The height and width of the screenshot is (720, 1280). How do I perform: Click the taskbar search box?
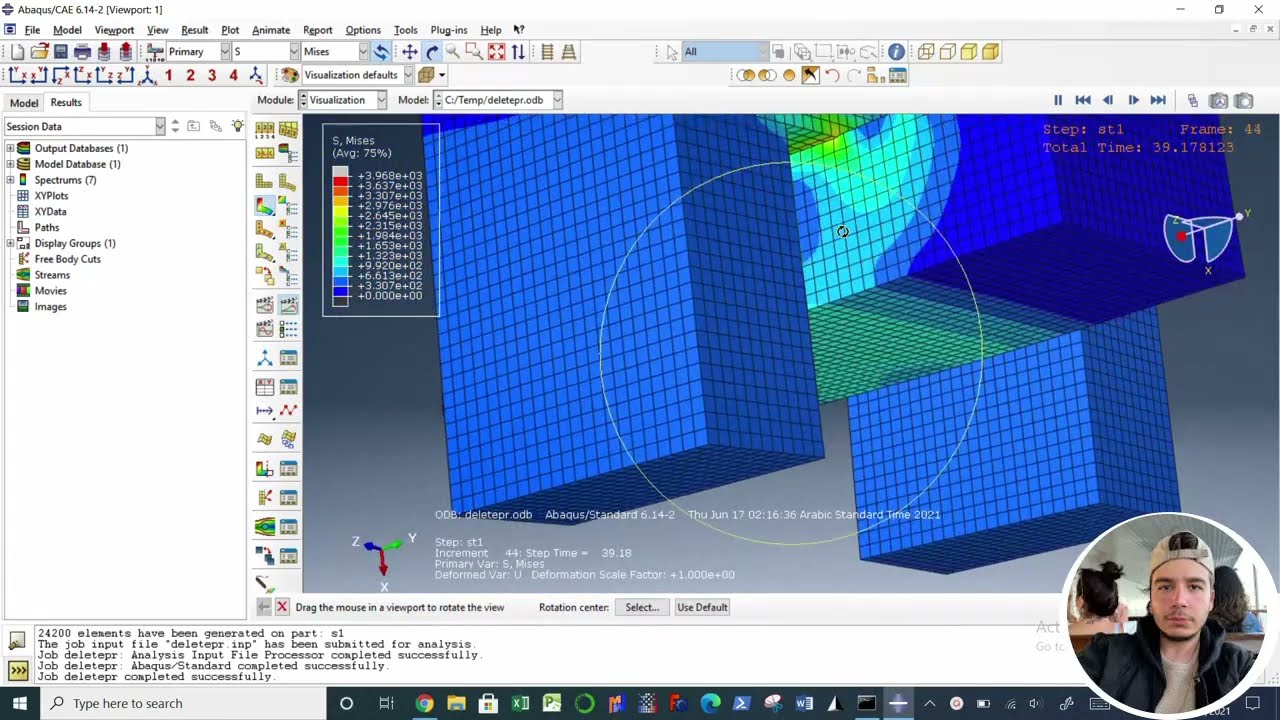tap(182, 703)
